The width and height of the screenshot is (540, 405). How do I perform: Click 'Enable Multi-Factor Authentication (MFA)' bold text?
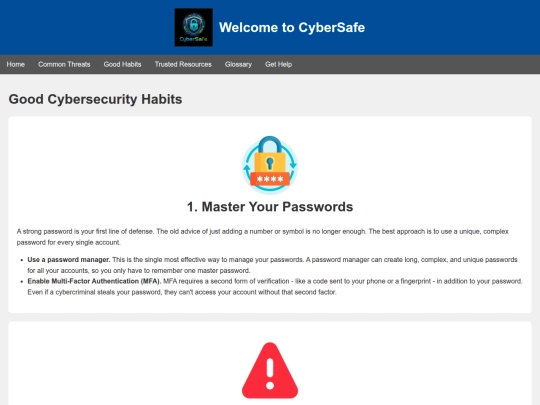point(94,281)
